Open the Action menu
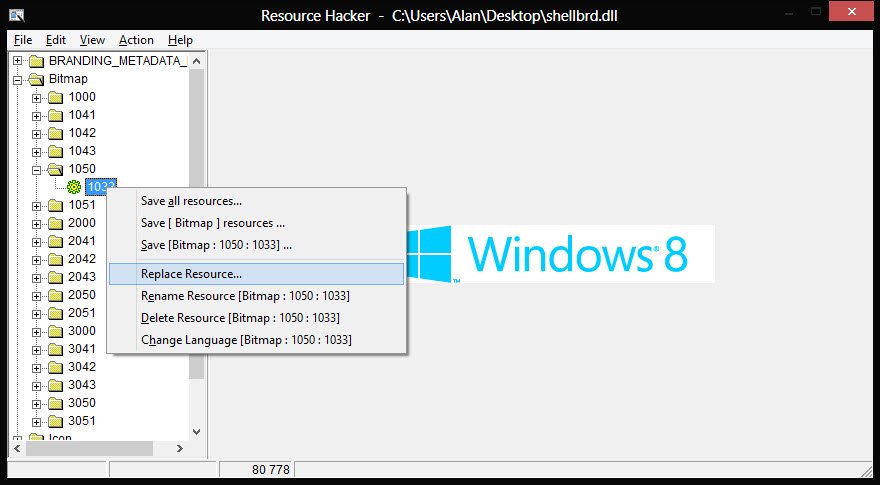This screenshot has width=880, height=485. (136, 40)
